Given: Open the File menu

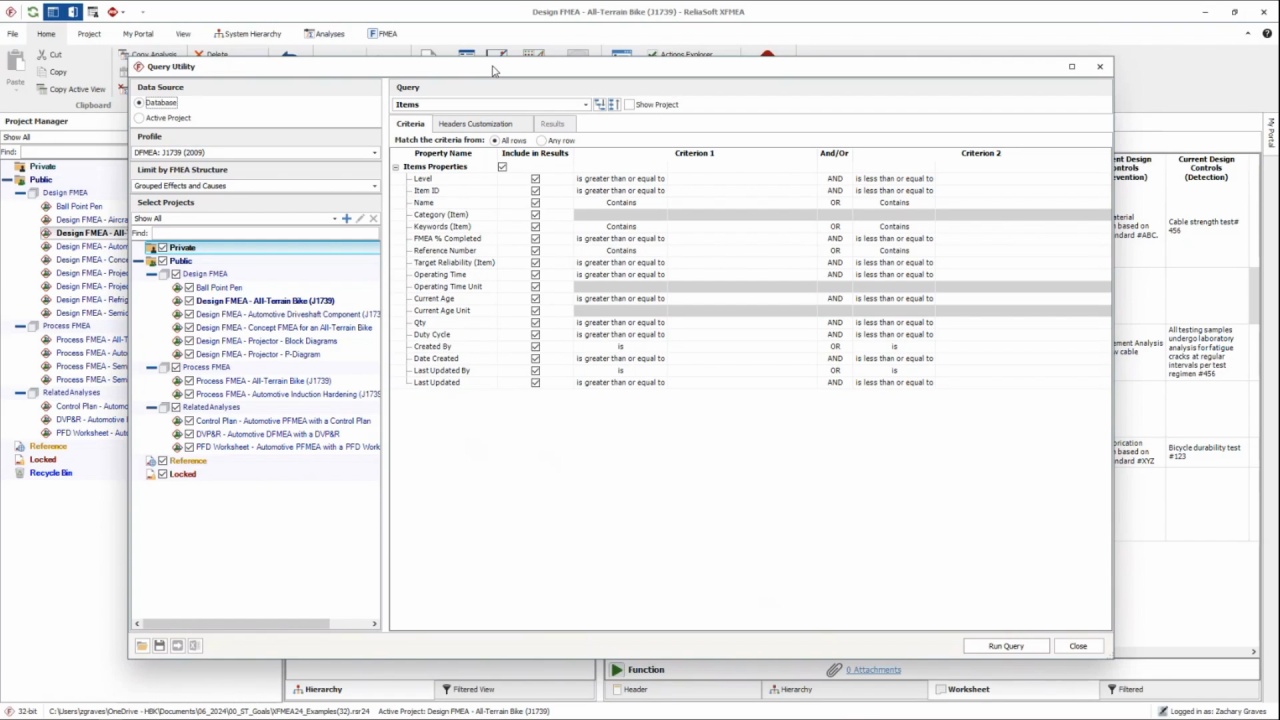Looking at the screenshot, I should pos(13,34).
